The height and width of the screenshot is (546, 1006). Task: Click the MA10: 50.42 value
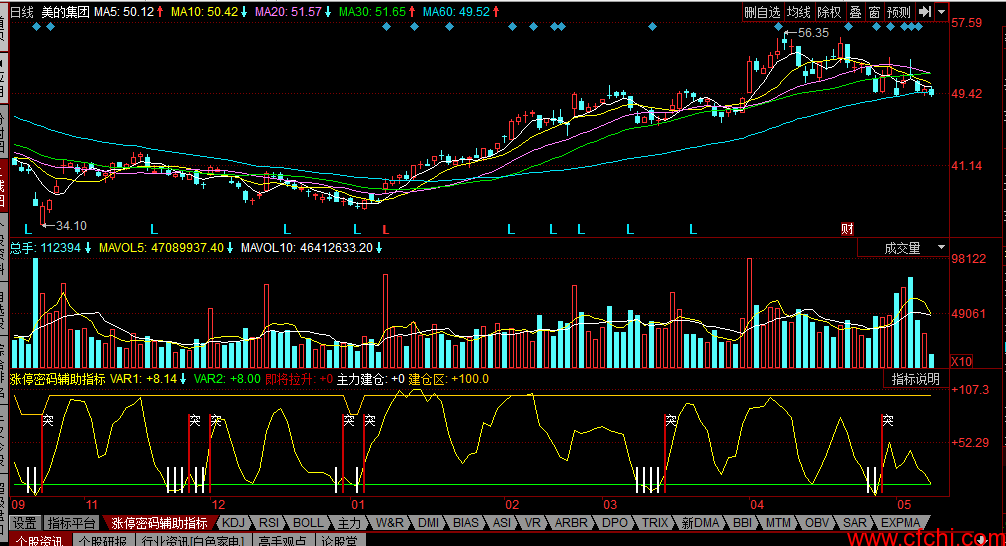click(x=204, y=12)
